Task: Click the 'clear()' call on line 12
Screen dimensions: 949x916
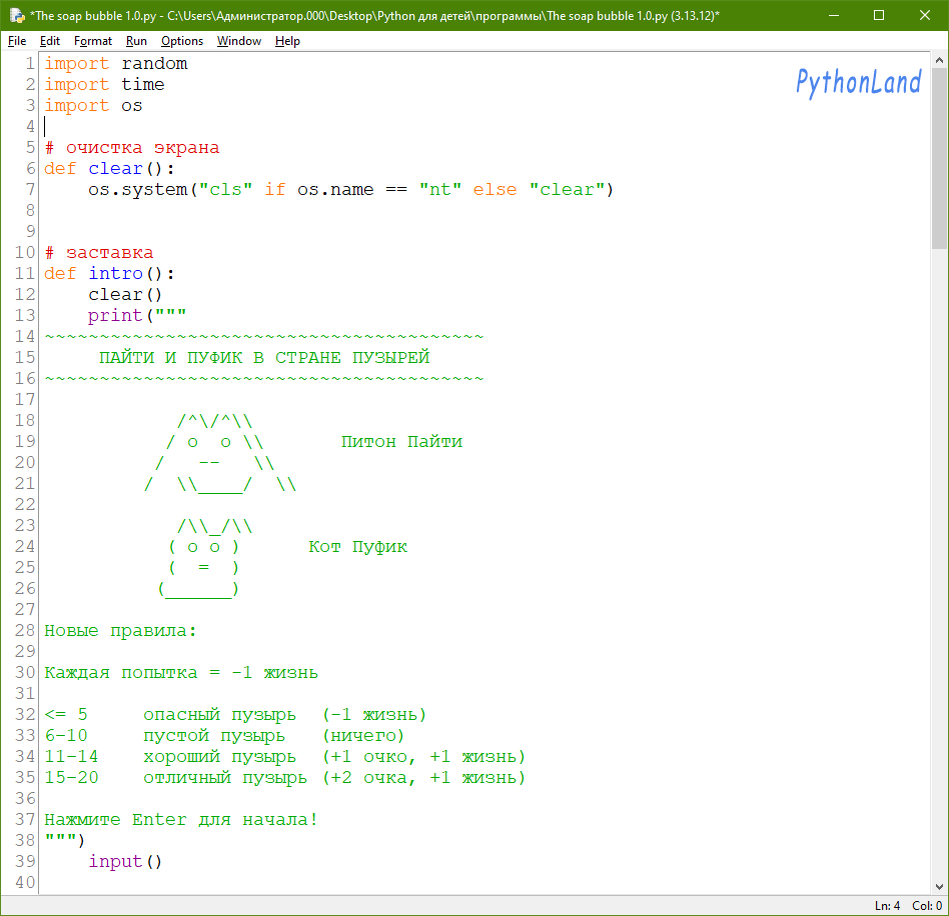Action: (x=125, y=294)
